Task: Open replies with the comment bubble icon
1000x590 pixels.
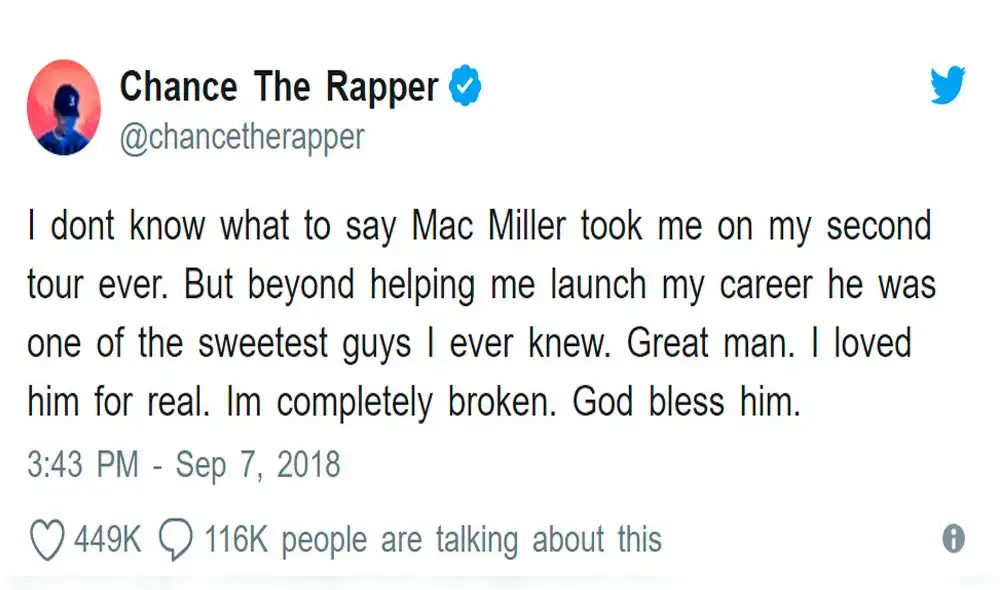Action: click(176, 538)
